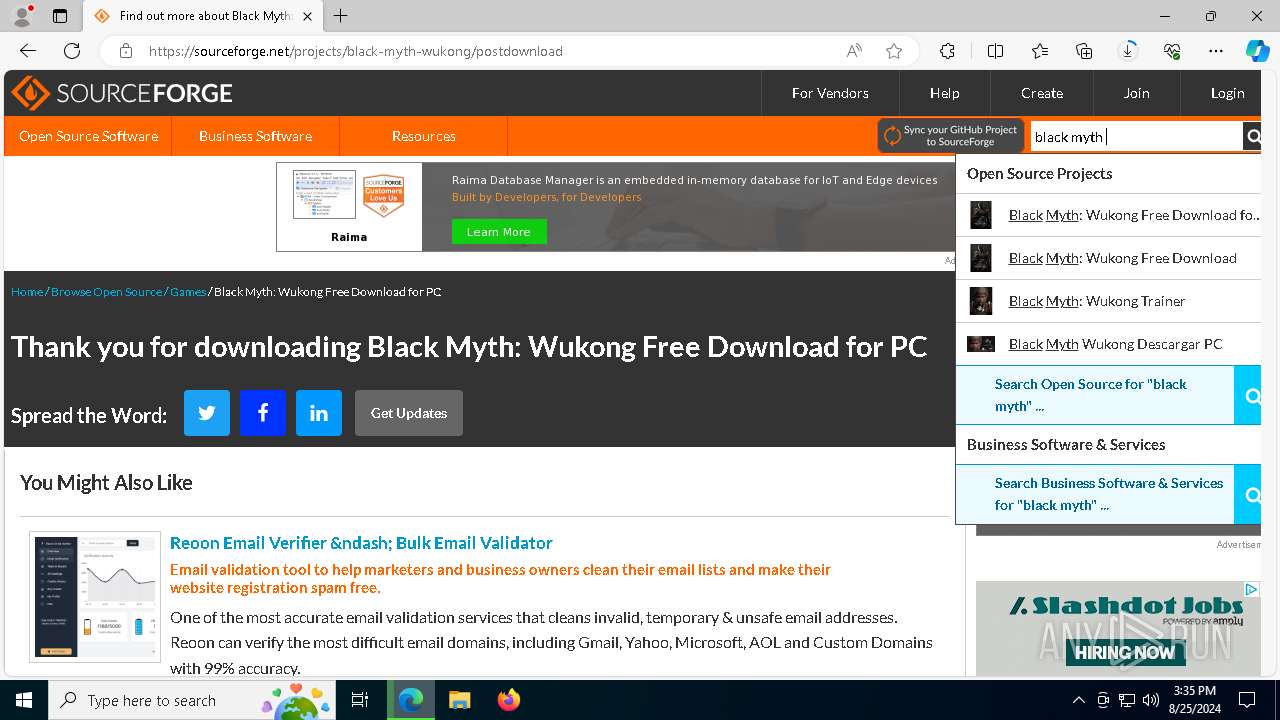Viewport: 1280px width, 720px height.
Task: Share on LinkedIn icon
Action: [x=319, y=413]
